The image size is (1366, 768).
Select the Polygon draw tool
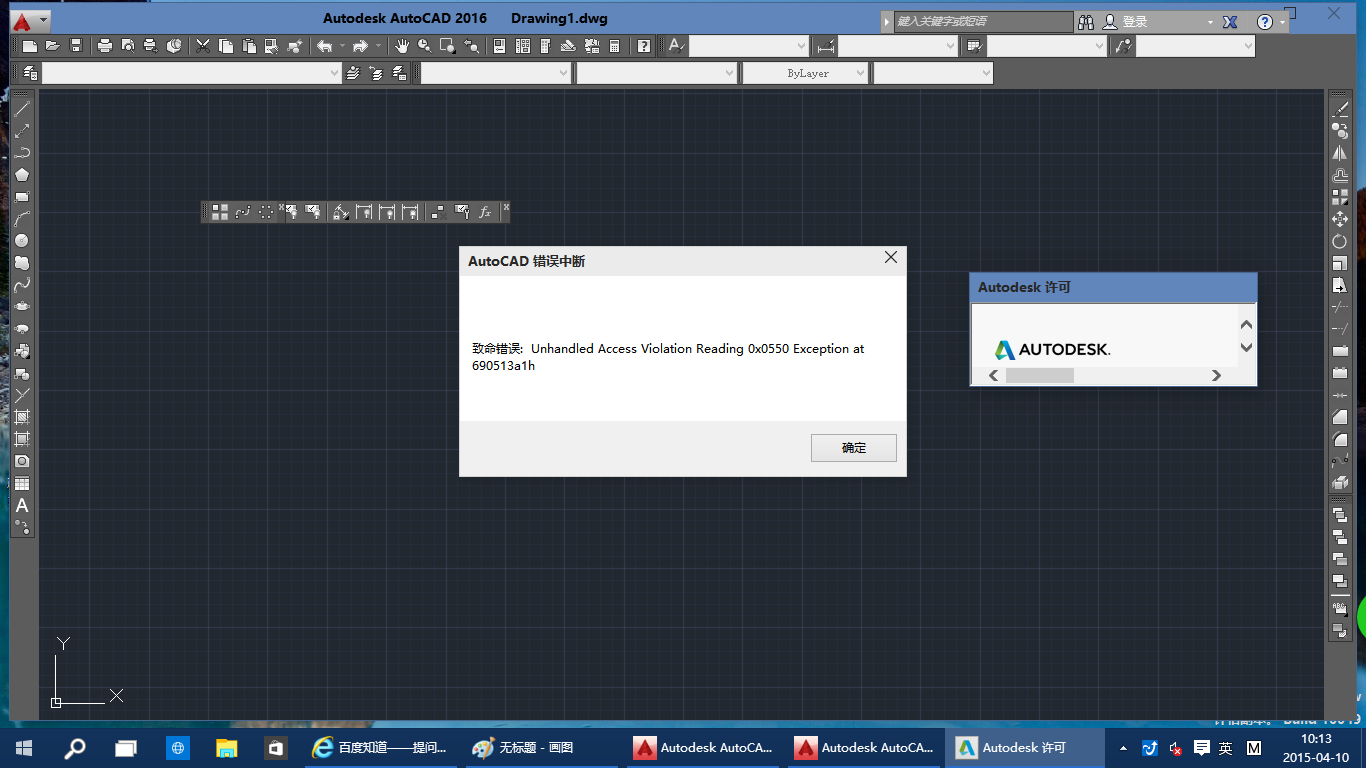coord(22,174)
